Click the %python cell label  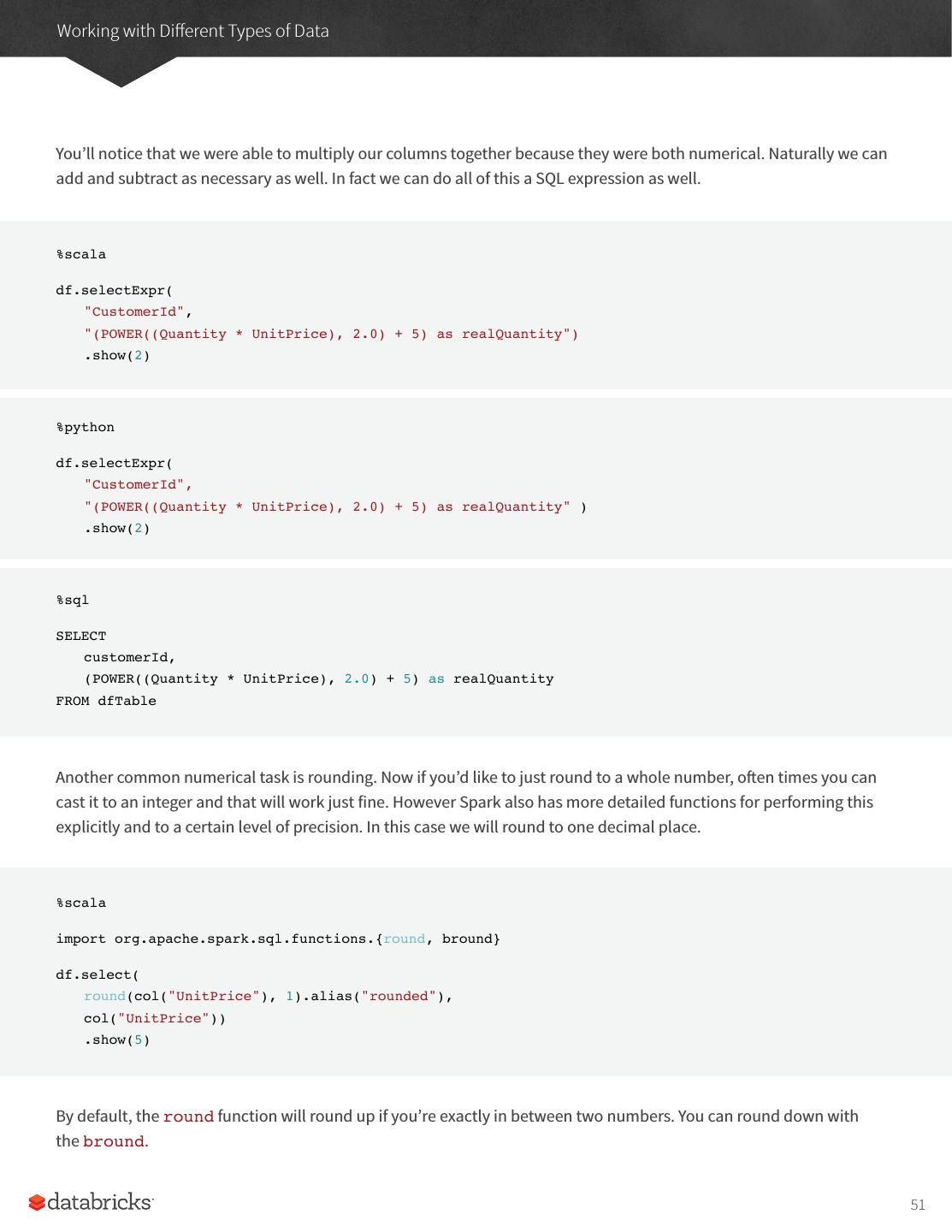click(85, 427)
